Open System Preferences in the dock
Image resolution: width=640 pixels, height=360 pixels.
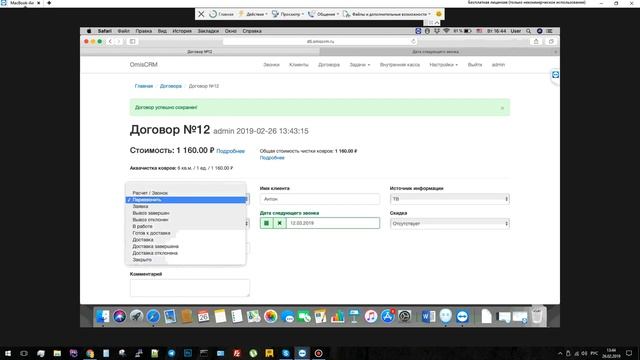pos(404,316)
